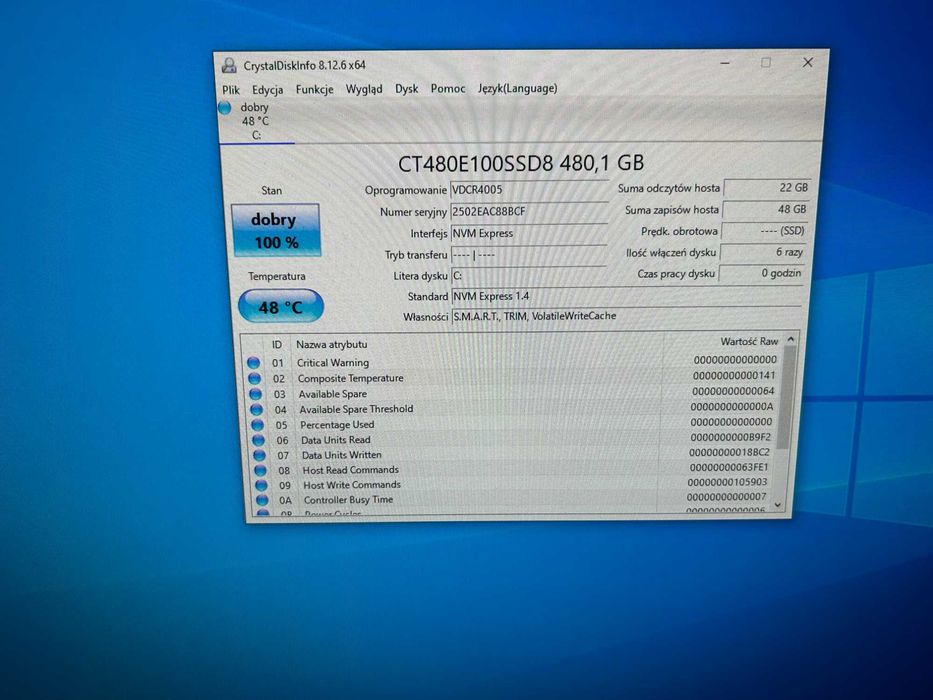933x700 pixels.
Task: Click the Własności field with S.M.A.R.T., TRIM
Action: tap(627, 316)
